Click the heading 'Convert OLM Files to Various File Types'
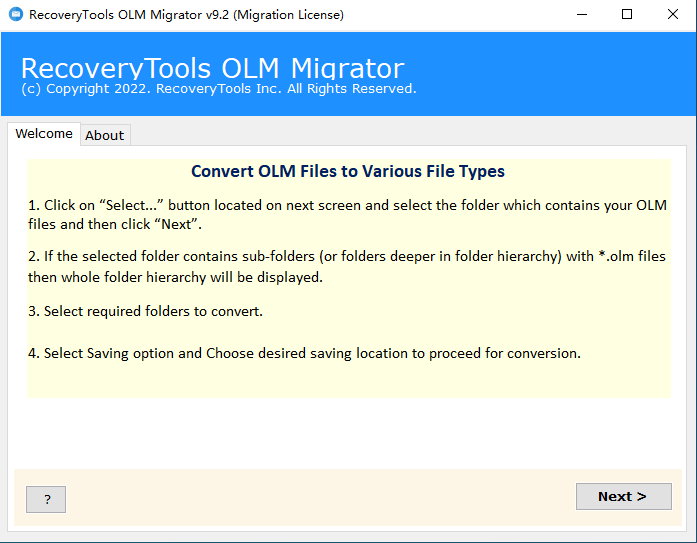This screenshot has width=697, height=543. coord(348,171)
